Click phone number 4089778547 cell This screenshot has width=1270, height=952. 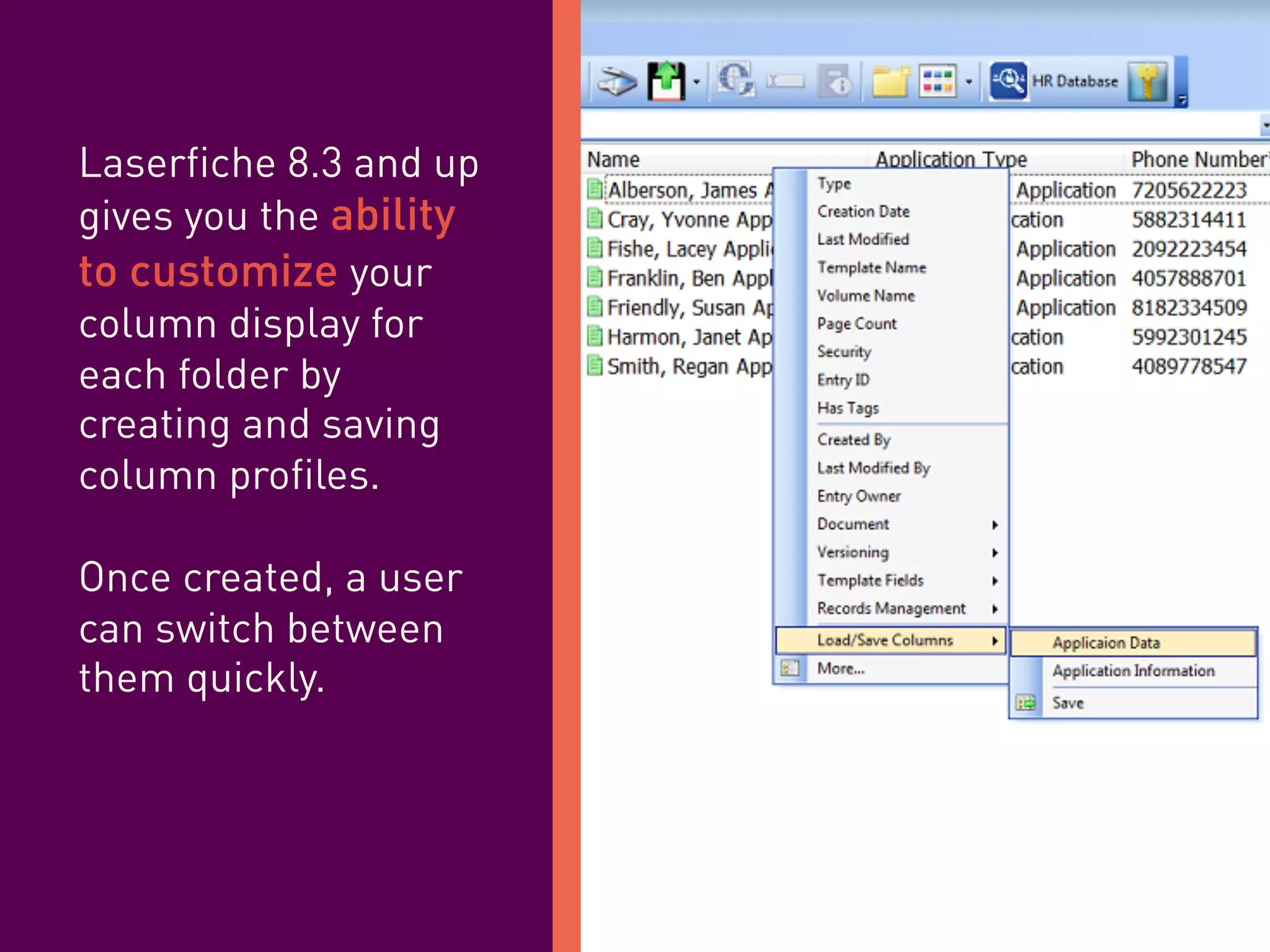1189,366
